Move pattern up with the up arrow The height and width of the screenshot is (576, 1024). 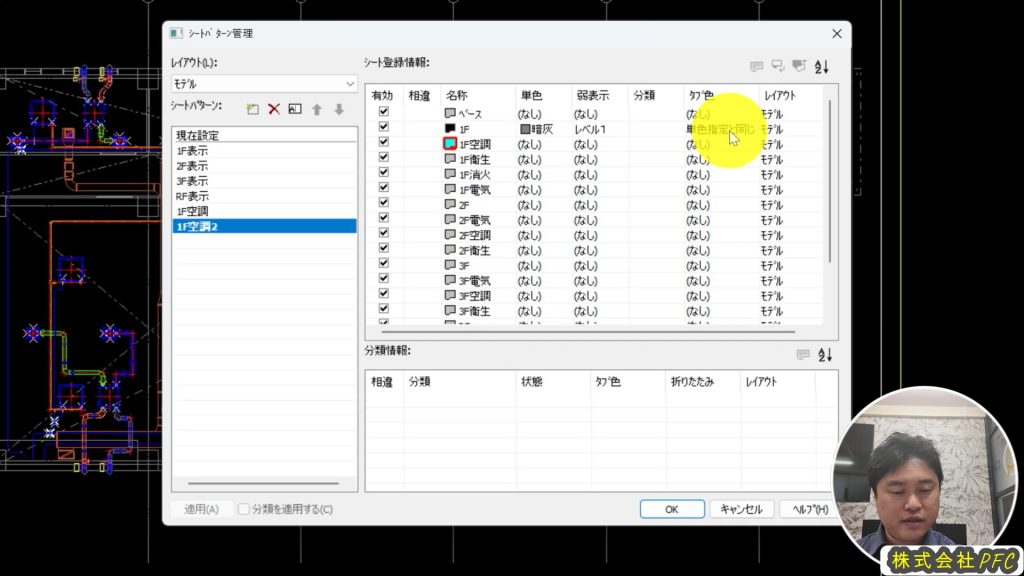coord(317,109)
